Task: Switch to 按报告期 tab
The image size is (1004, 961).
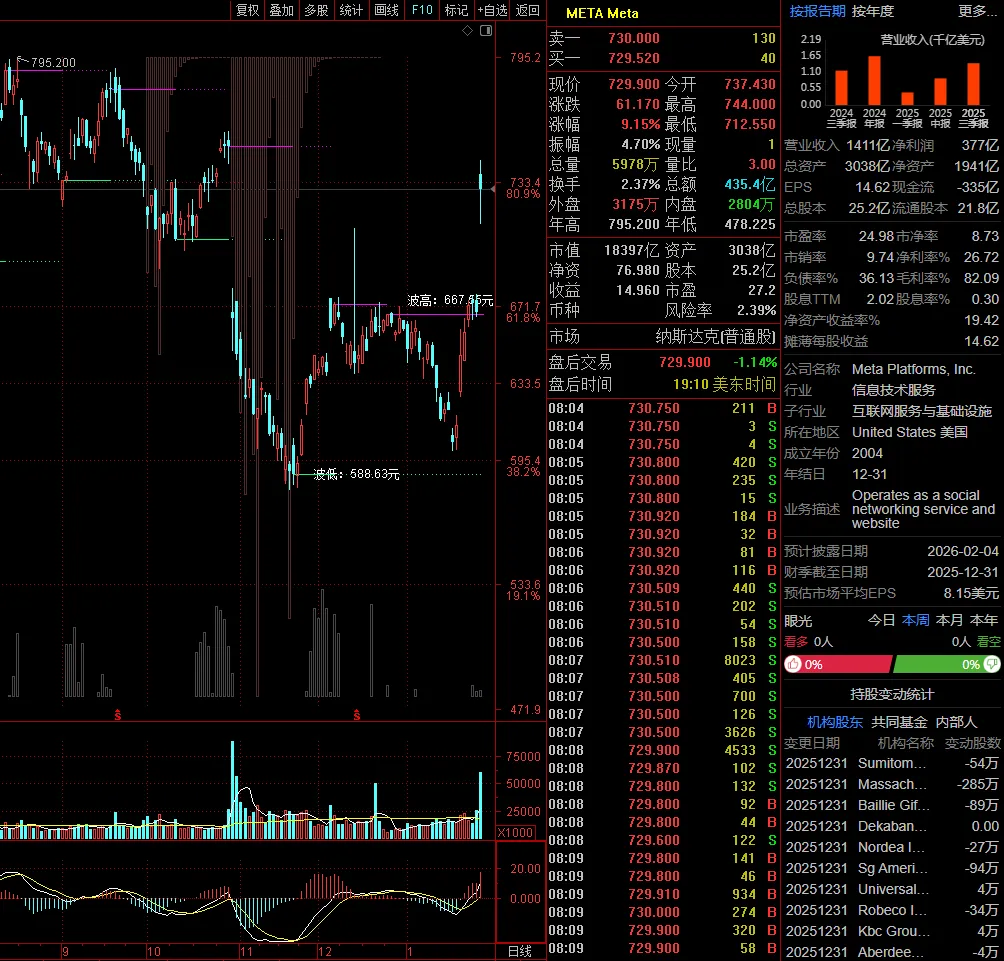Action: pyautogui.click(x=817, y=12)
